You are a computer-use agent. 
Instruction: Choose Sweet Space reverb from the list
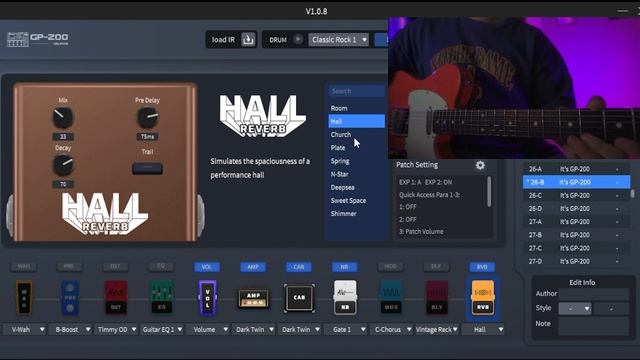[x=356, y=200]
